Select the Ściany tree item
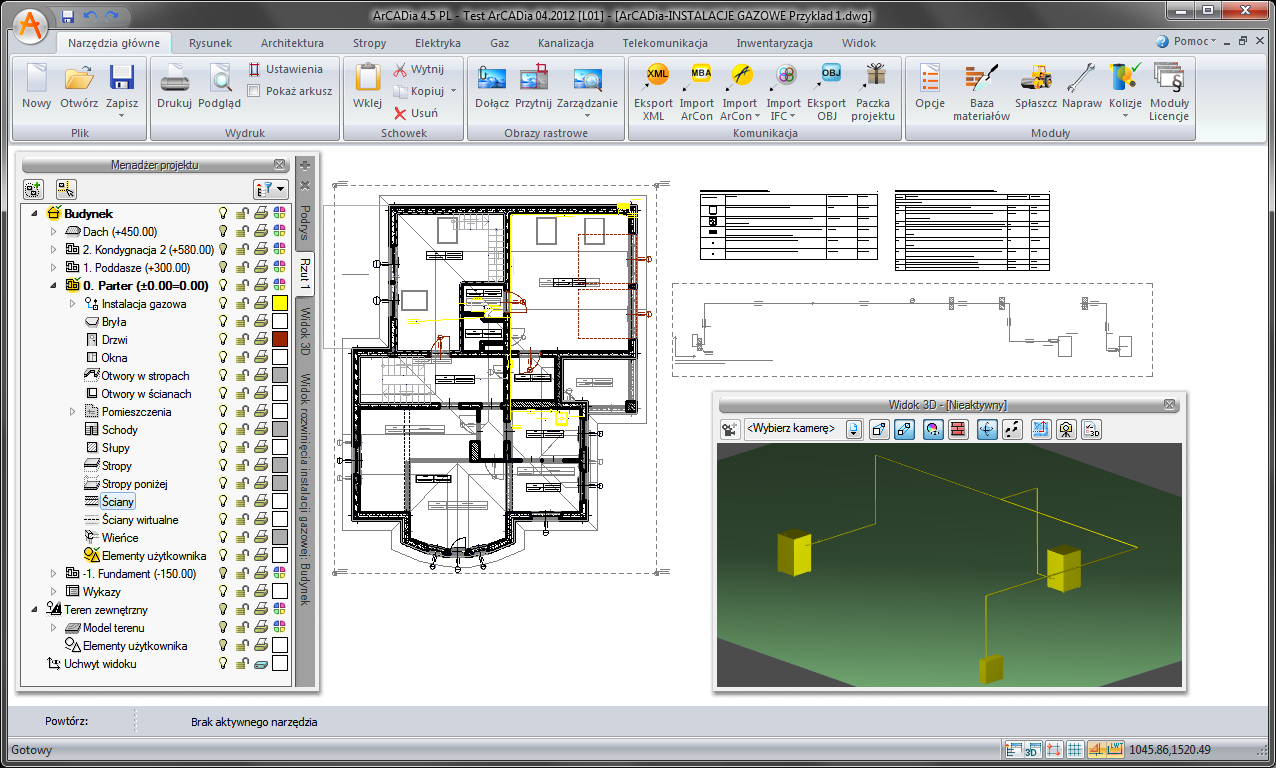The width and height of the screenshot is (1276, 768). pyautogui.click(x=118, y=502)
